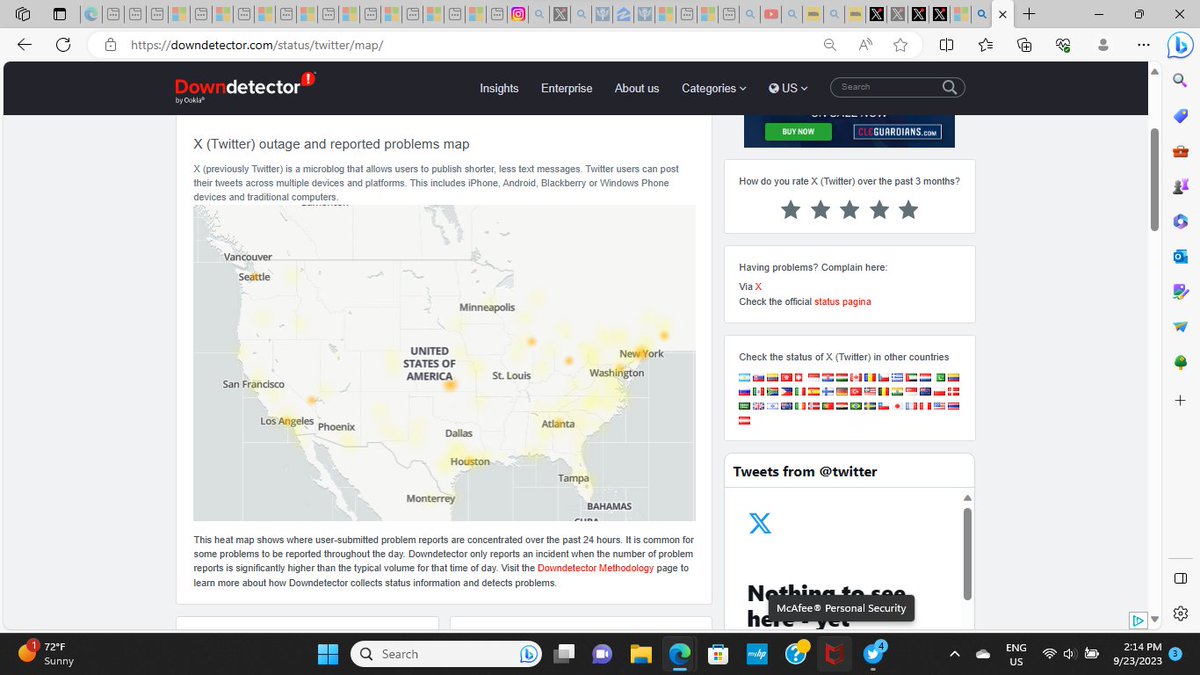Open Outlook in Edge sidebar
The height and width of the screenshot is (675, 1200).
pos(1180,256)
